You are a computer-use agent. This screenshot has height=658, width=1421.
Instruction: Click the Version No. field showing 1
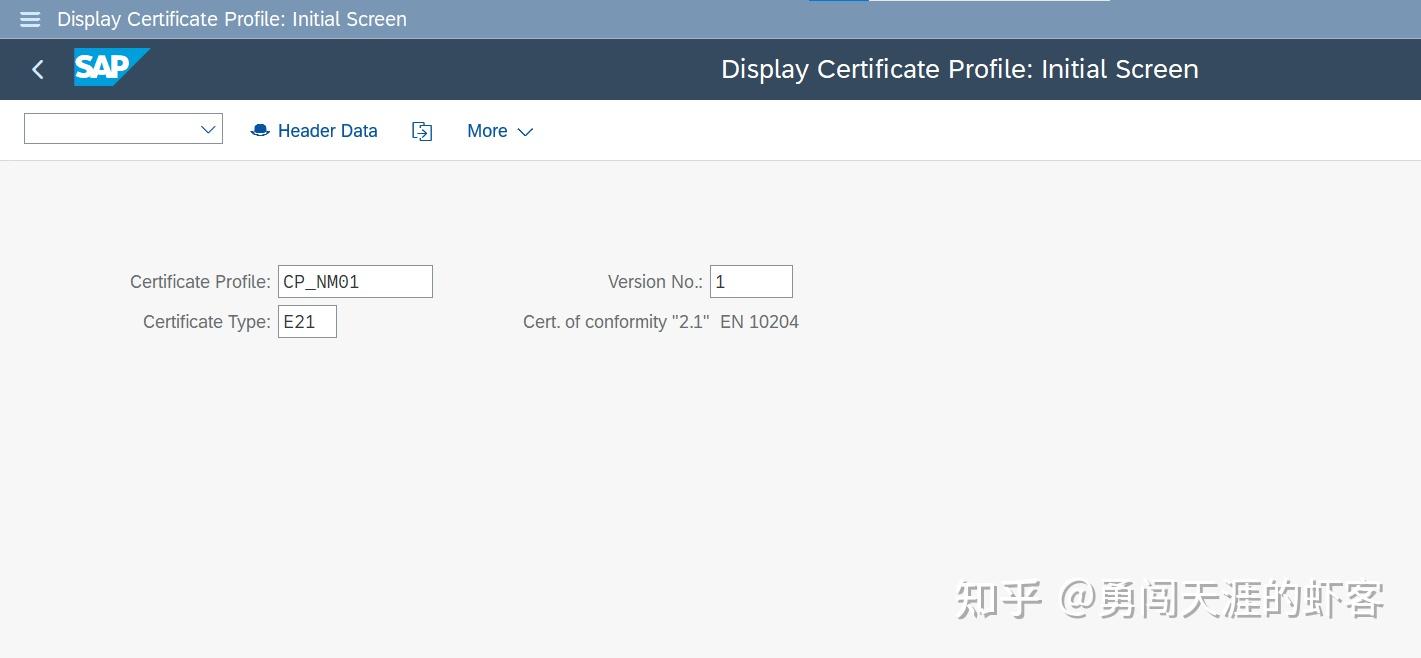point(750,281)
